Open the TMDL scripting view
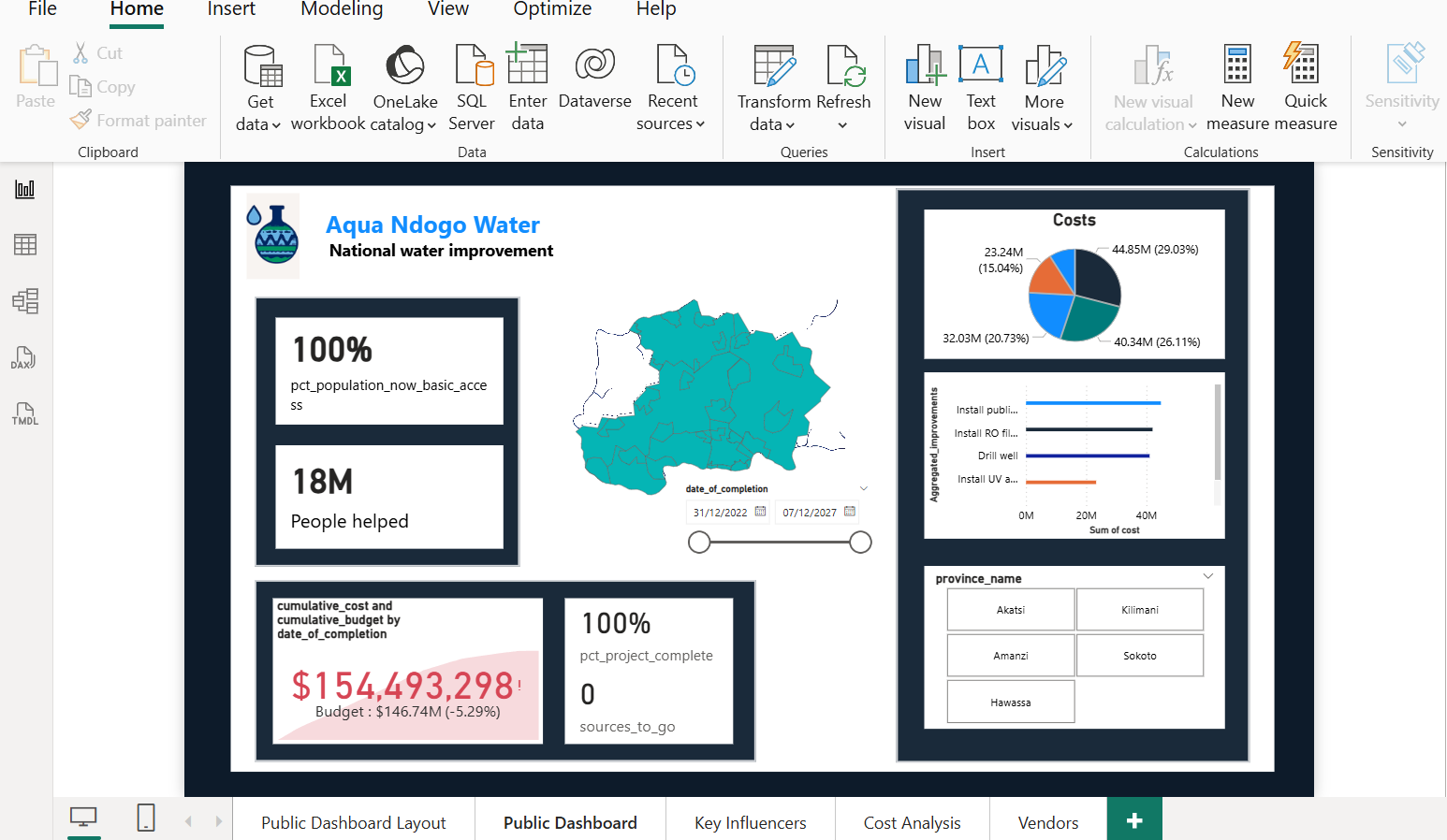Viewport: 1447px width, 840px height. click(x=23, y=413)
